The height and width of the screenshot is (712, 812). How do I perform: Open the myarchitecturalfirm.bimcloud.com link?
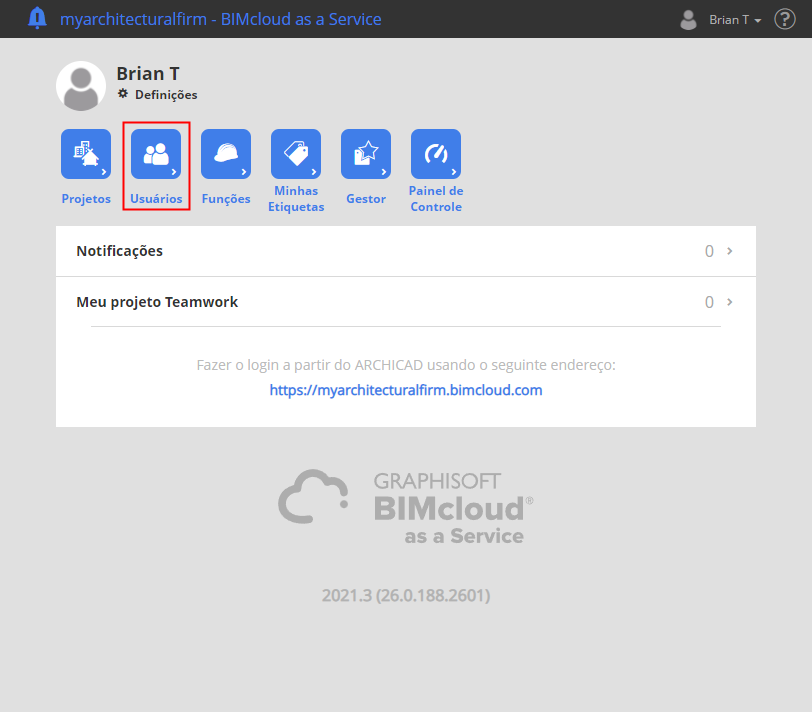pyautogui.click(x=406, y=390)
